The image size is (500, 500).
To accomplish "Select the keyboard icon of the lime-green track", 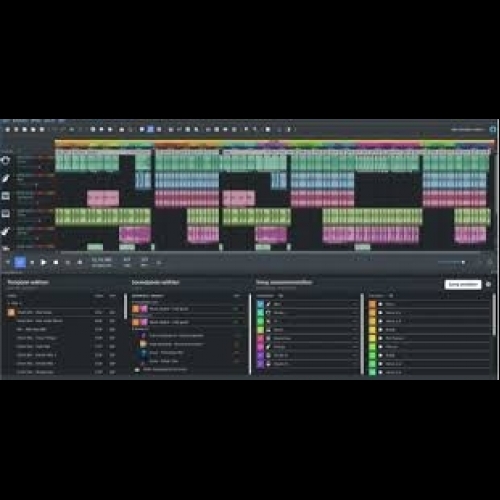I will pyautogui.click(x=5, y=213).
